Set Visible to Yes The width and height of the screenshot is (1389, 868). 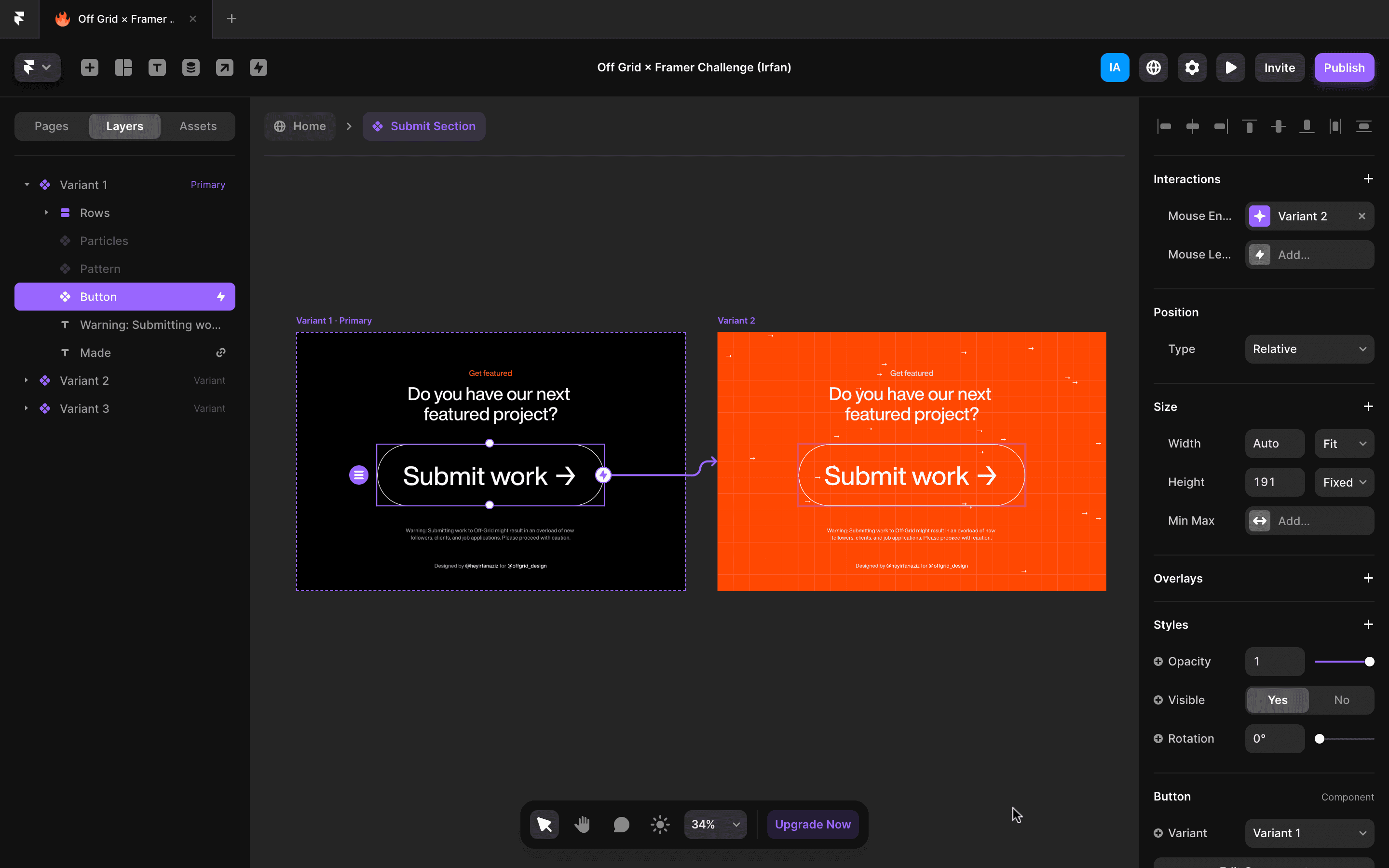click(1278, 700)
